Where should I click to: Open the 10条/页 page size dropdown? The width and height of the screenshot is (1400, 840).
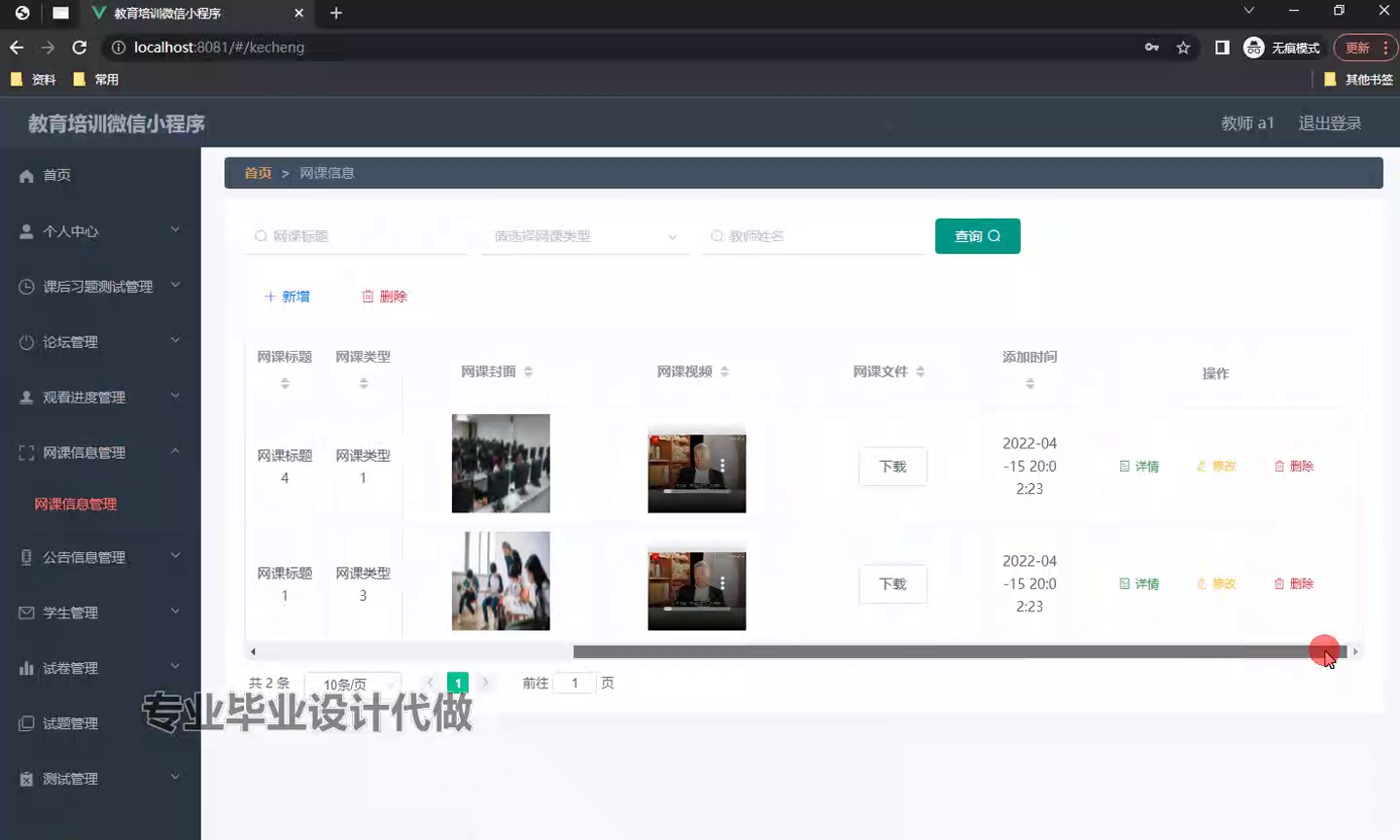click(x=353, y=683)
